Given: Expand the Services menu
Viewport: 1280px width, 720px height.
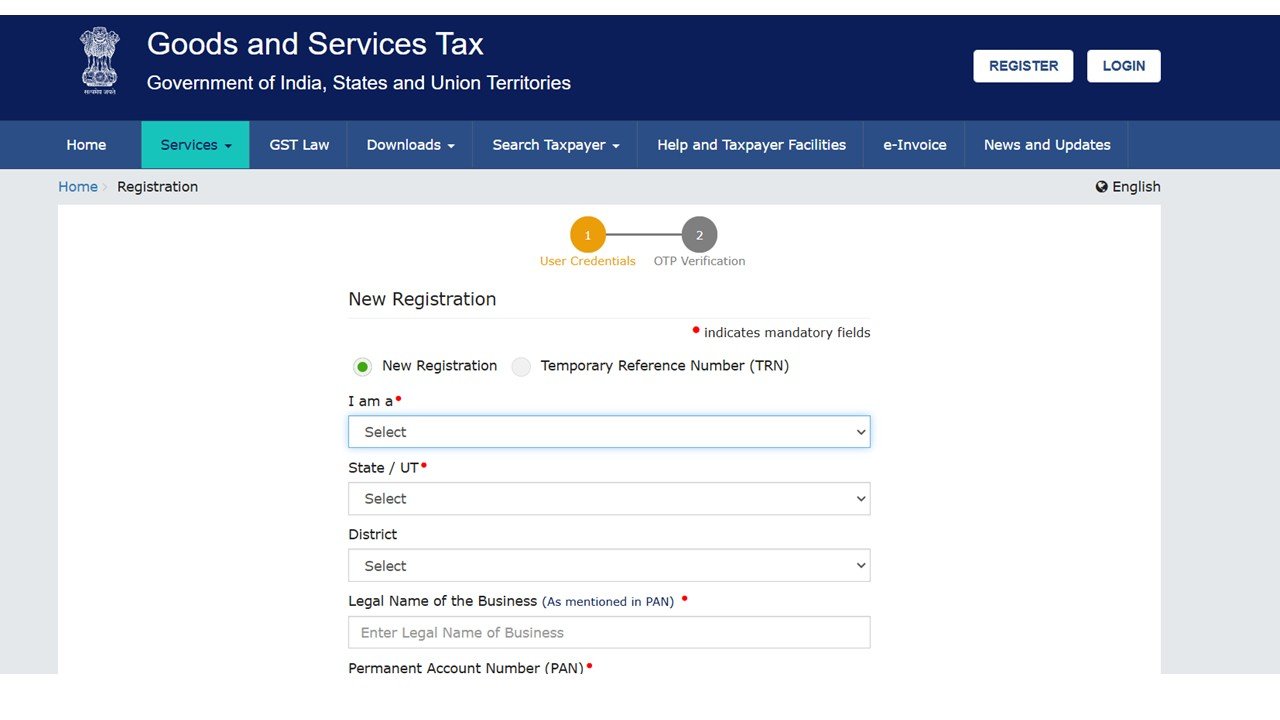Looking at the screenshot, I should click(196, 145).
